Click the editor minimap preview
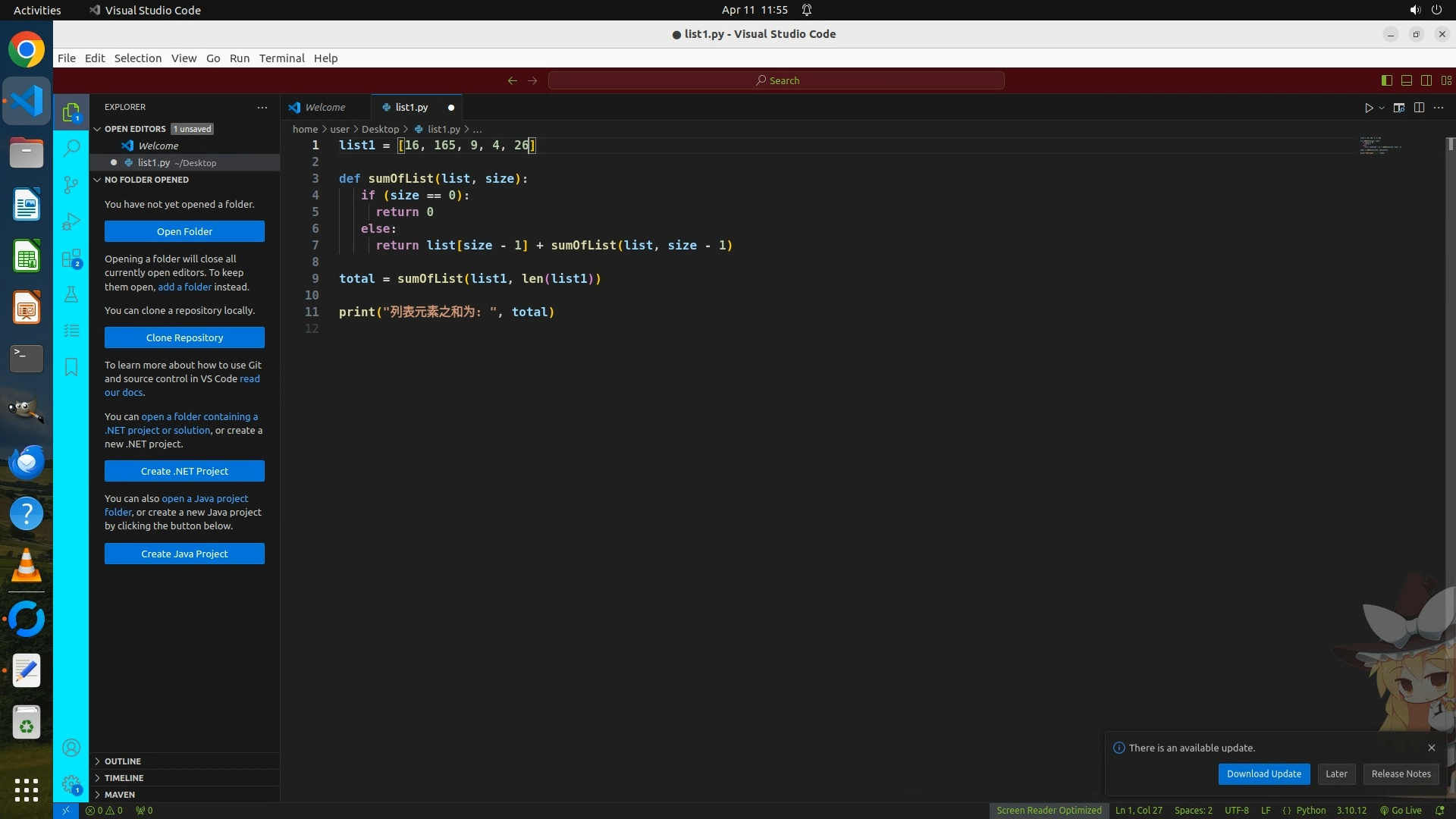 tap(1380, 146)
